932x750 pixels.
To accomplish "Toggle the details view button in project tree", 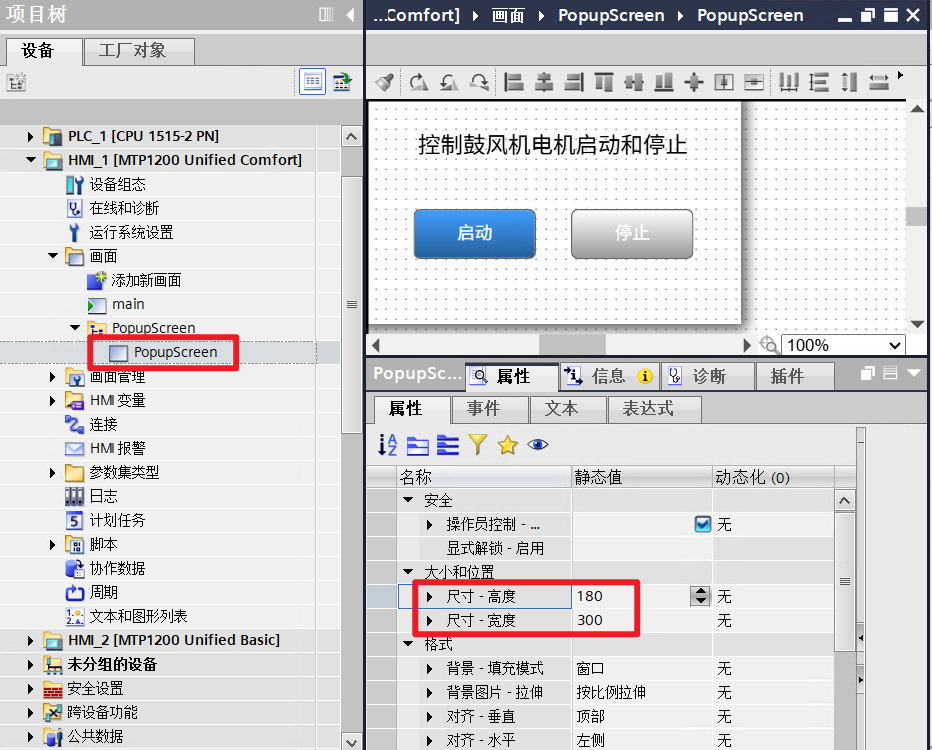I will coord(313,82).
